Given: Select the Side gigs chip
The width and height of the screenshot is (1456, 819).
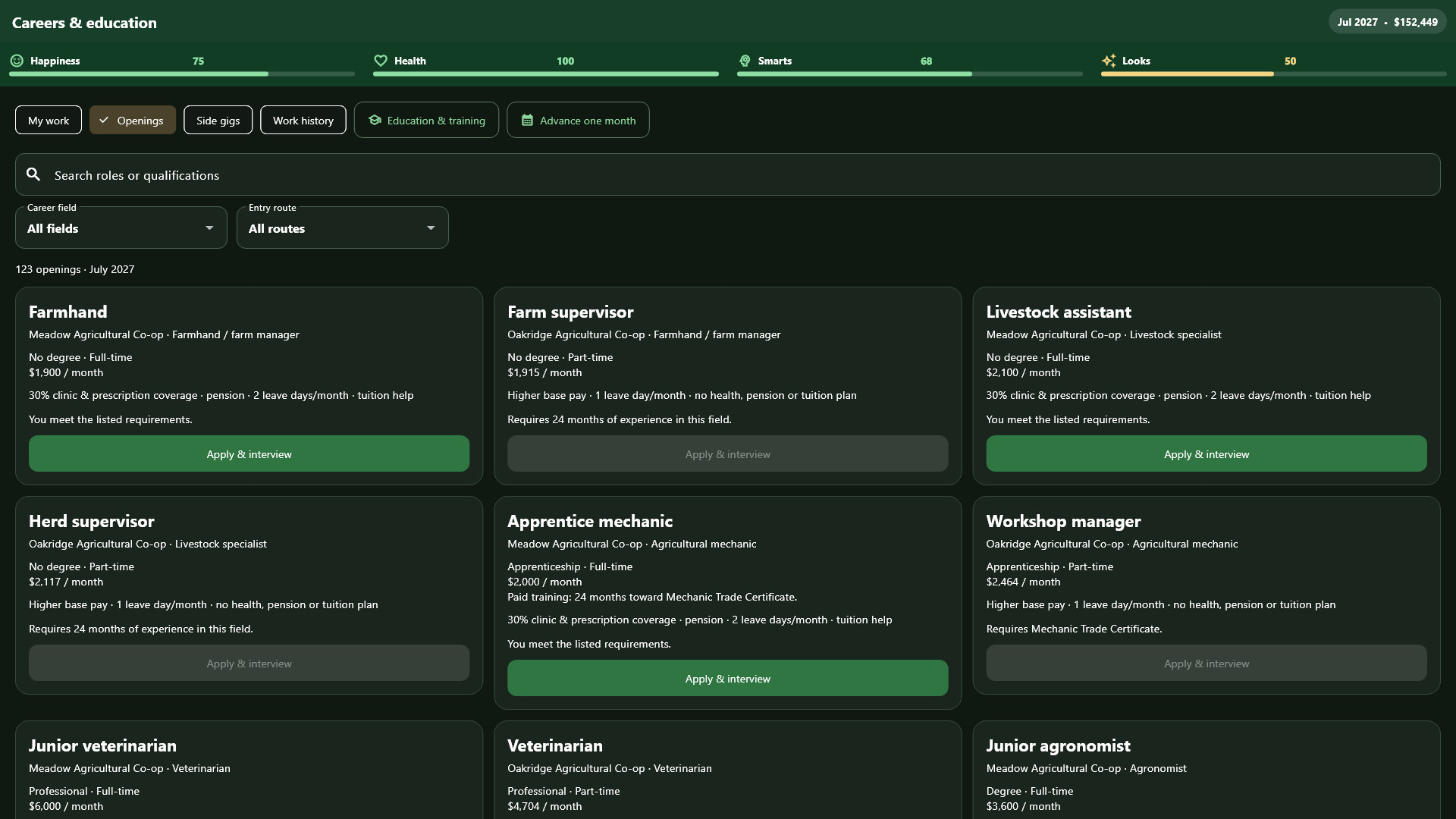Looking at the screenshot, I should 218,120.
